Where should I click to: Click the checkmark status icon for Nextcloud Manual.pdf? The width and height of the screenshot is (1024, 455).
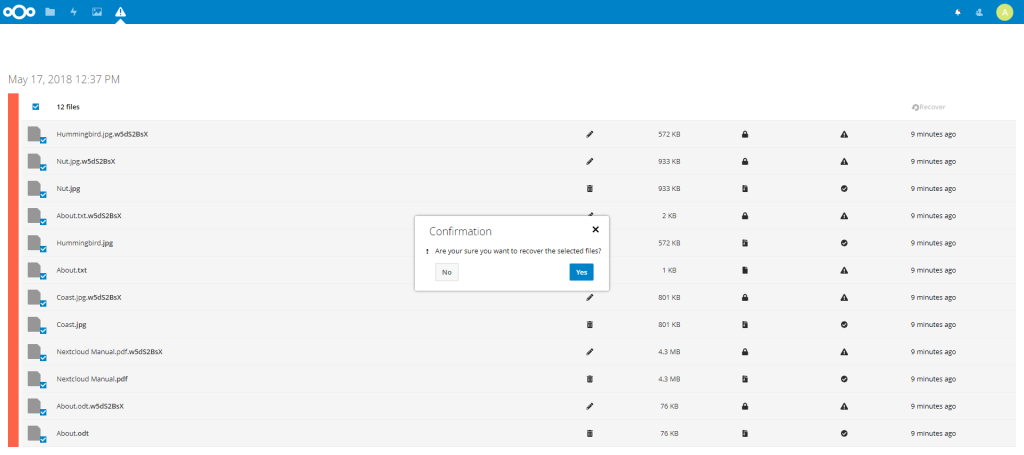click(844, 379)
